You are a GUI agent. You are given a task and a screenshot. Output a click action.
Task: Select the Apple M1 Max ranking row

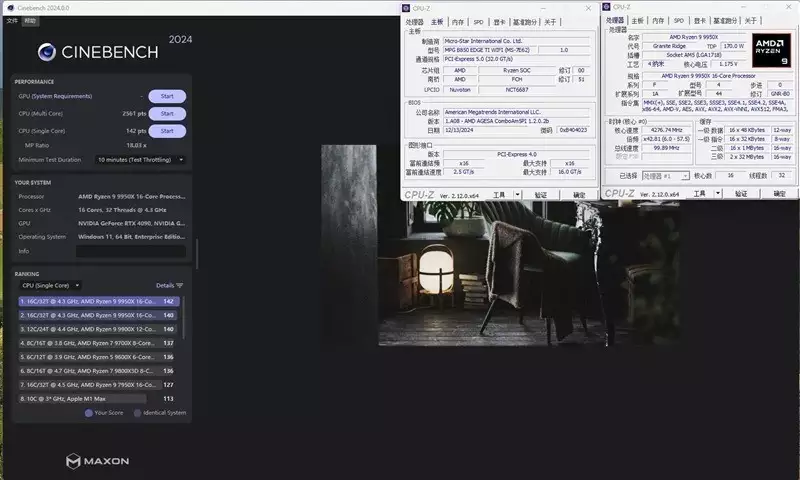point(98,399)
